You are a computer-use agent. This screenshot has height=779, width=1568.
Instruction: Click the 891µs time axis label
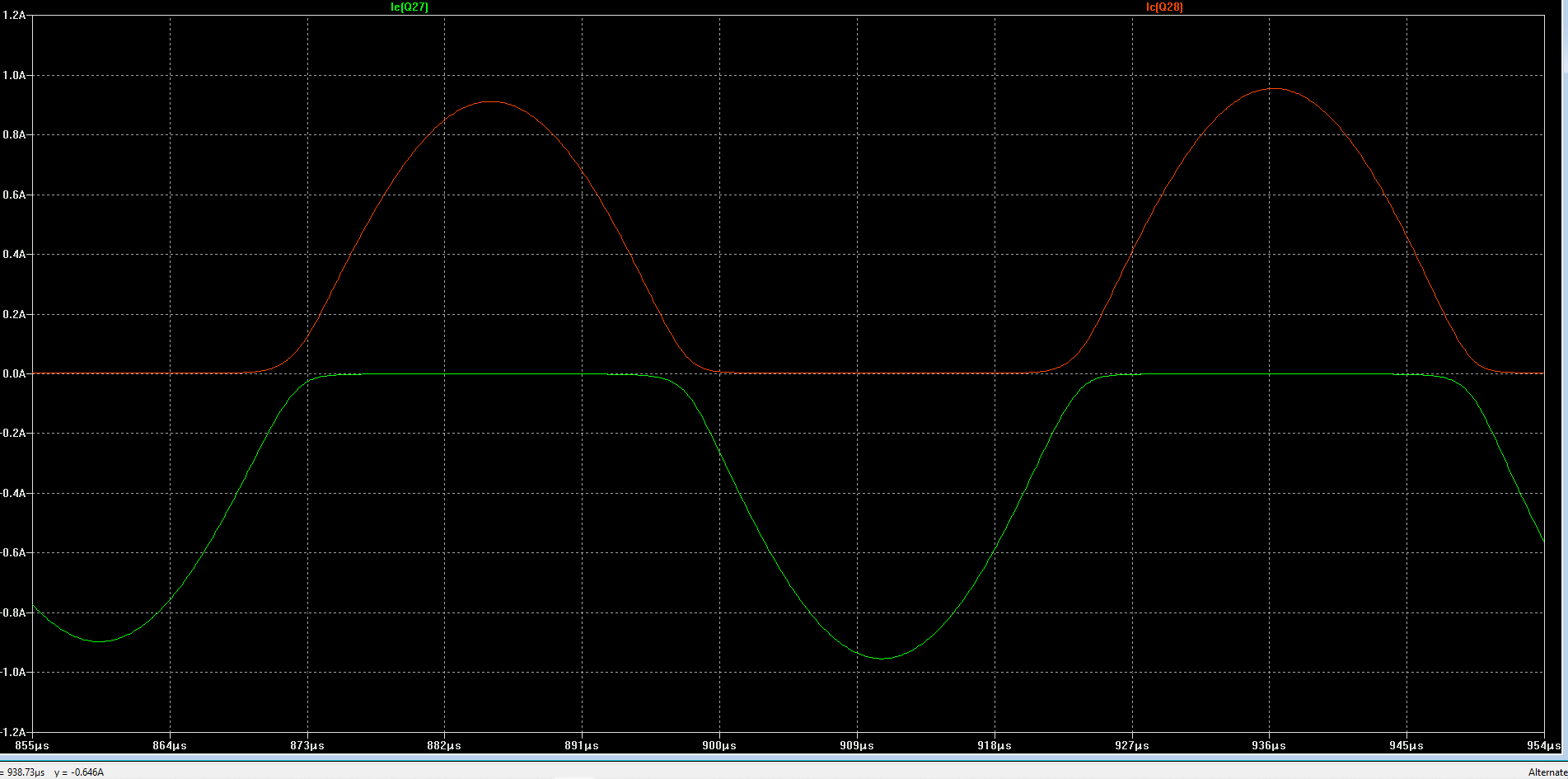(x=582, y=745)
